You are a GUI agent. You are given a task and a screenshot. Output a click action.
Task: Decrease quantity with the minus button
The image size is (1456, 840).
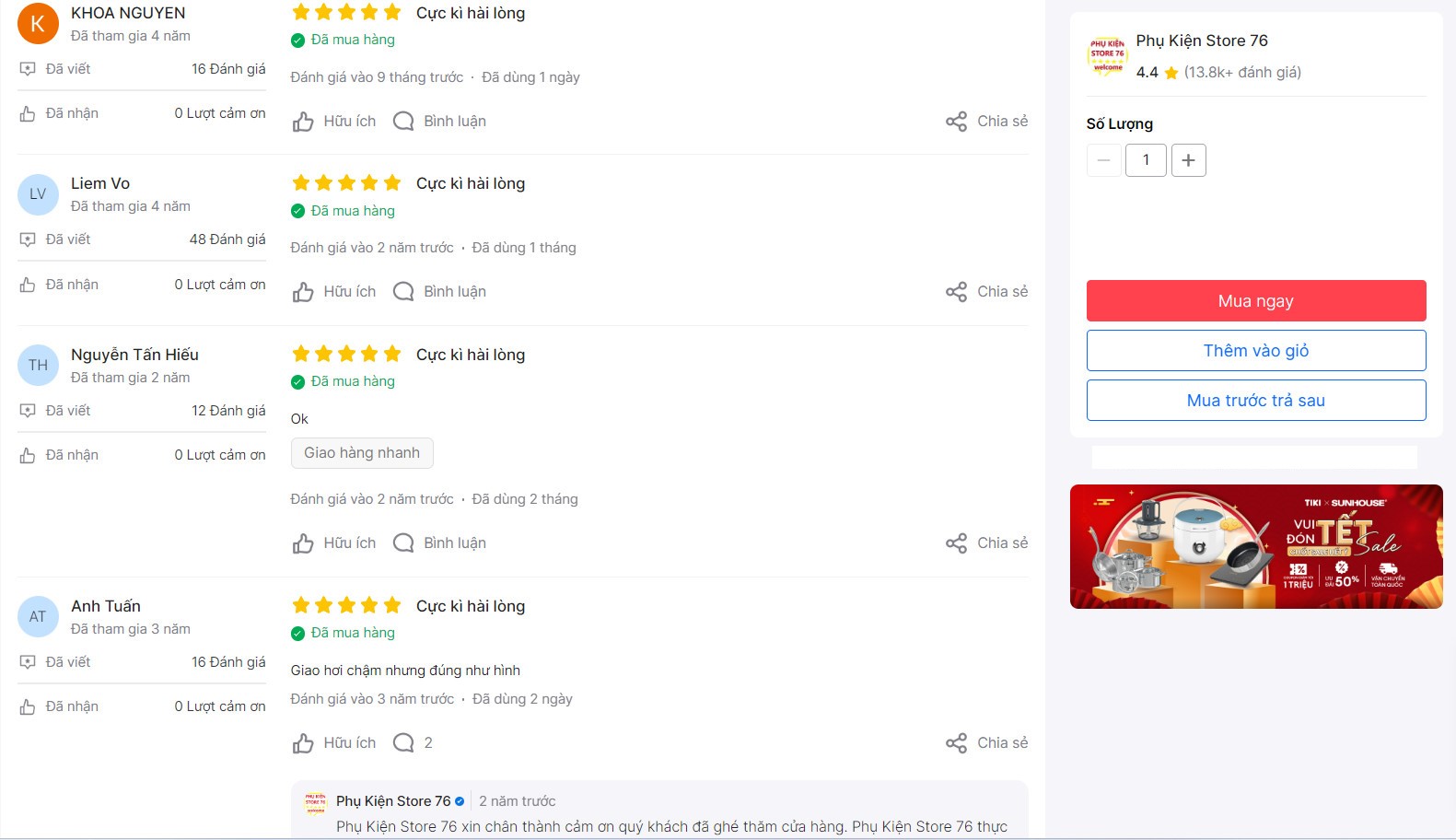coord(1104,160)
